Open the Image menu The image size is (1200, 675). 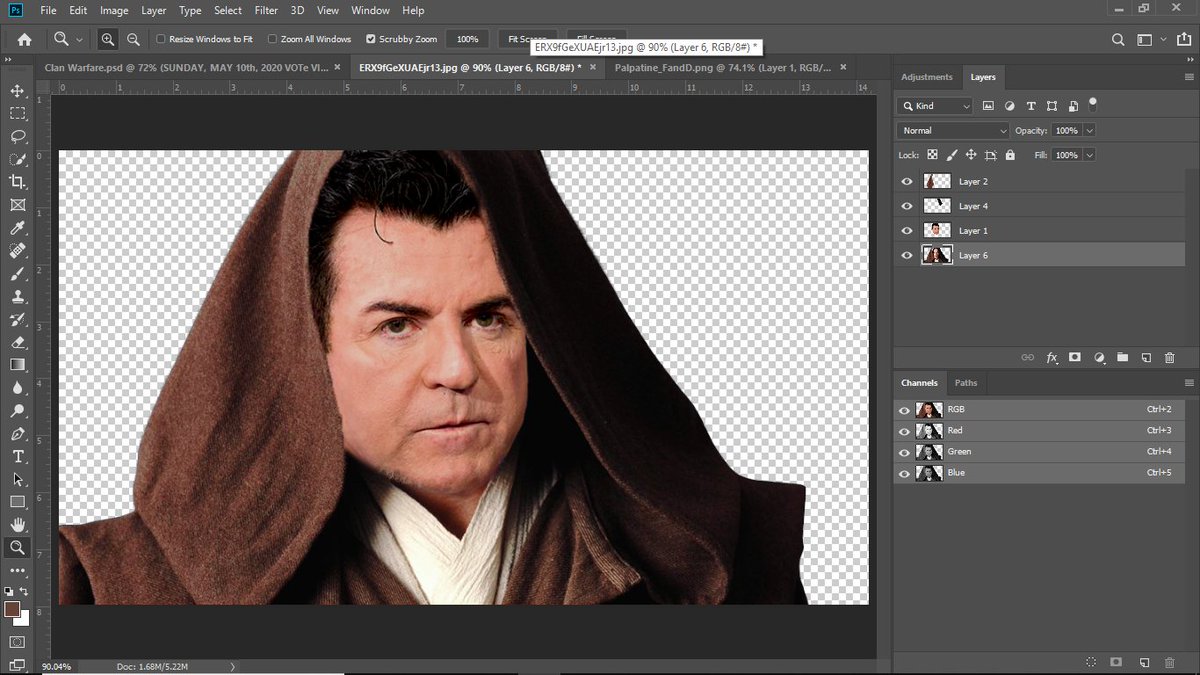click(x=114, y=10)
